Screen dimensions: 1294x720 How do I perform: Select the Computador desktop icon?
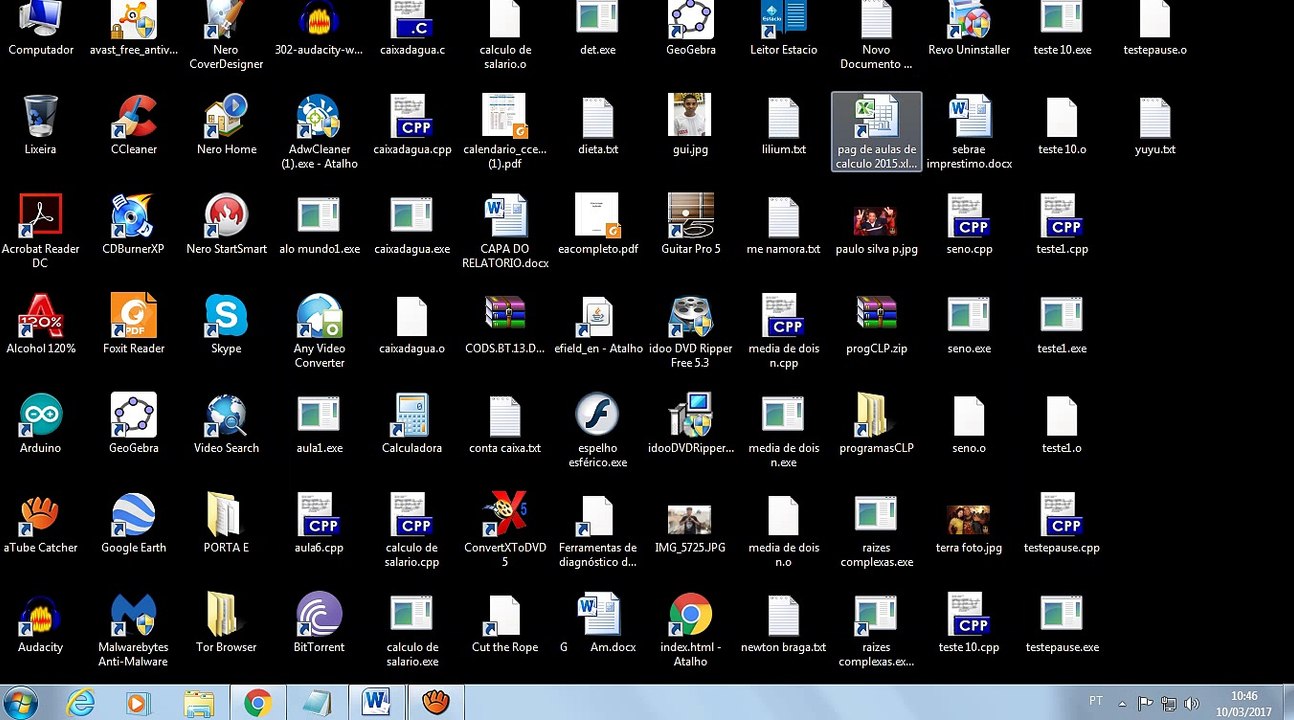point(41,28)
